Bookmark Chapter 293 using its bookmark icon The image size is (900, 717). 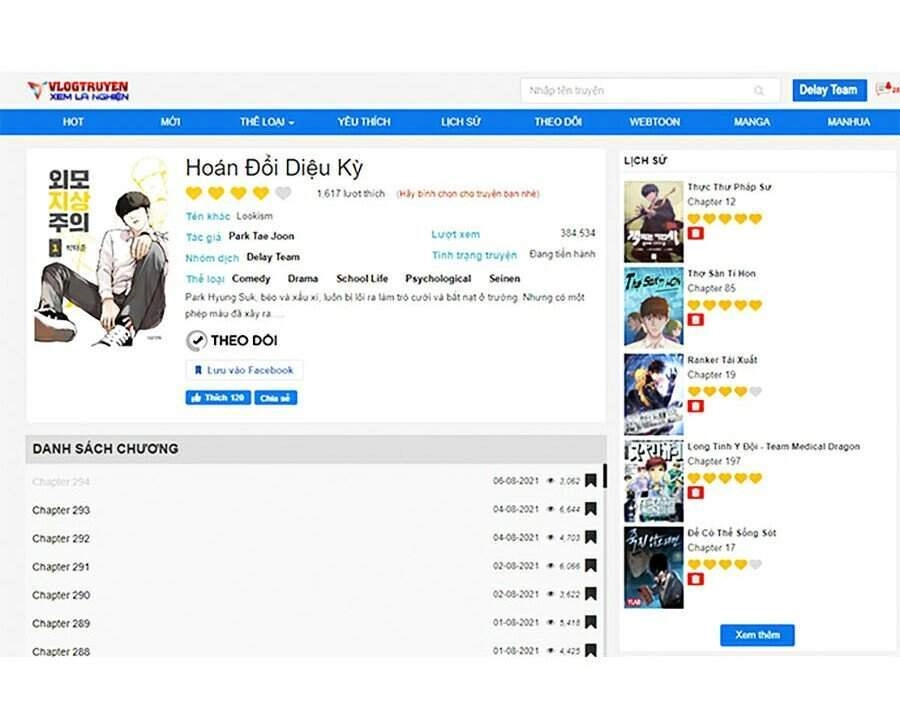(591, 510)
